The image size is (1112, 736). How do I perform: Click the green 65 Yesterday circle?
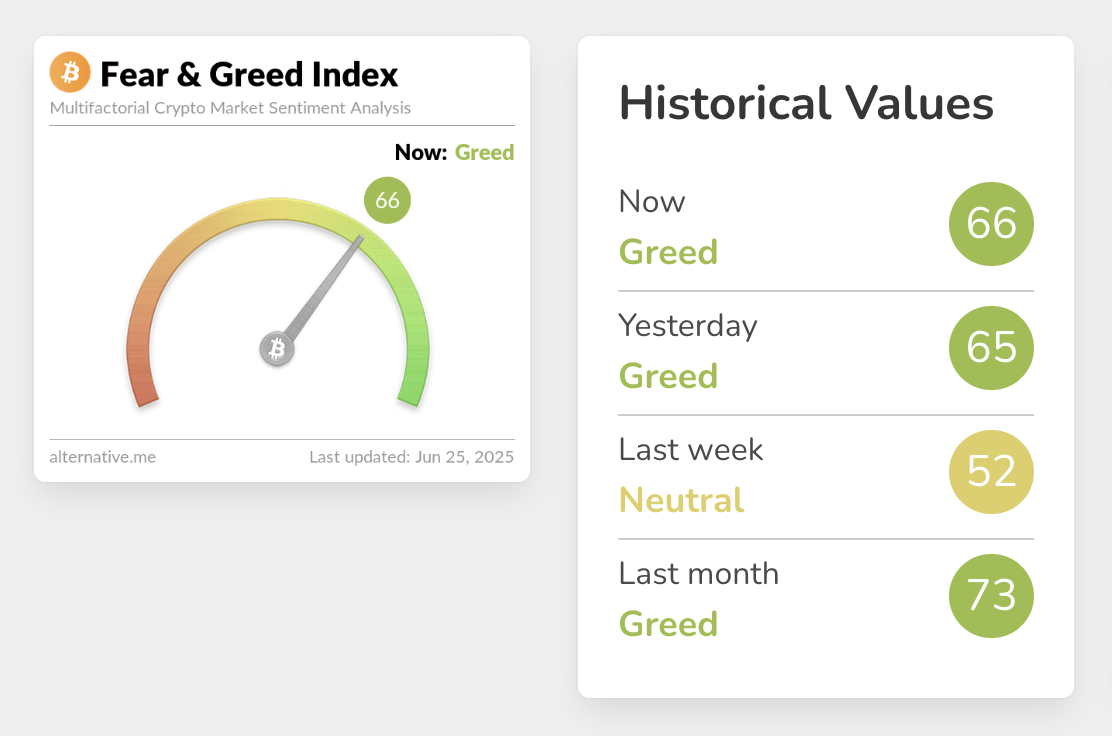click(x=990, y=348)
